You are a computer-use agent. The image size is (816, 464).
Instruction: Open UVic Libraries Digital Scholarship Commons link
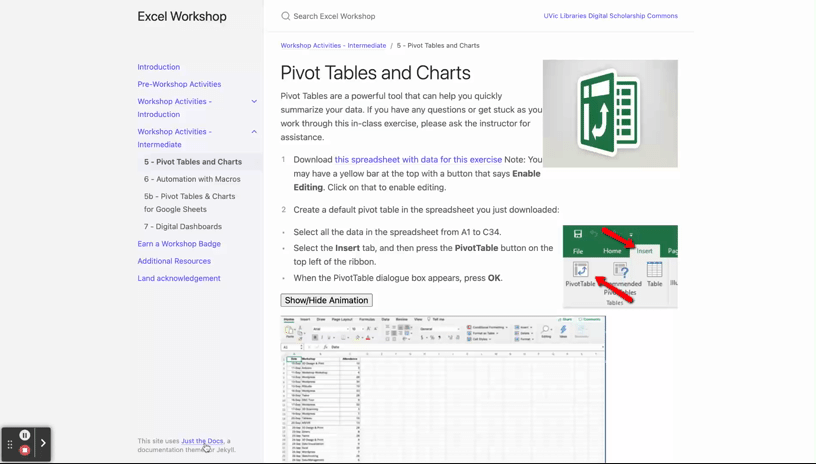click(610, 16)
